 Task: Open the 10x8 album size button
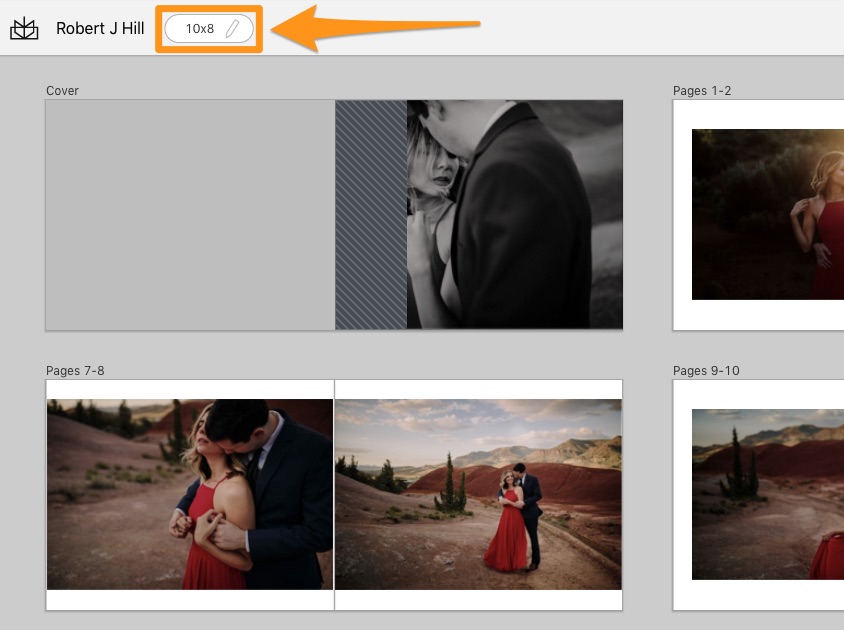coord(209,29)
